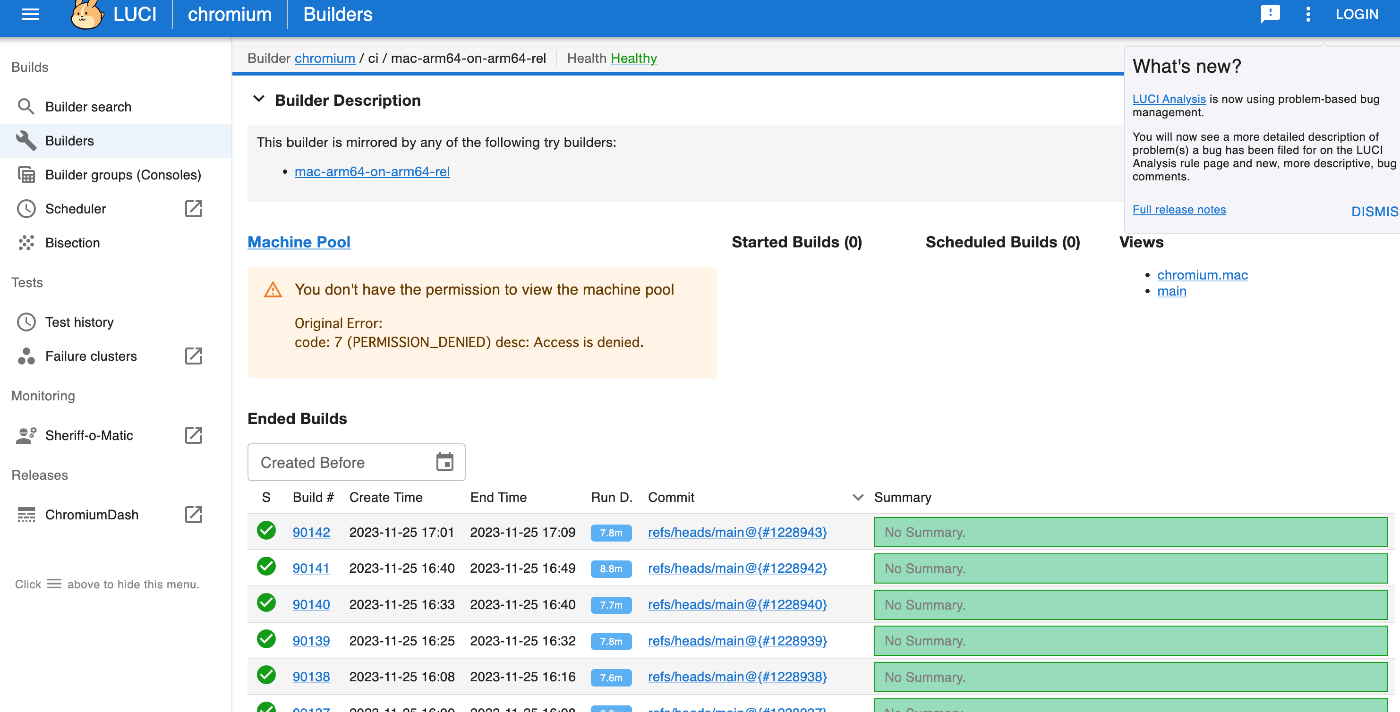The width and height of the screenshot is (1400, 712).
Task: Click the Failure clusters bubble icon
Action: coord(26,356)
